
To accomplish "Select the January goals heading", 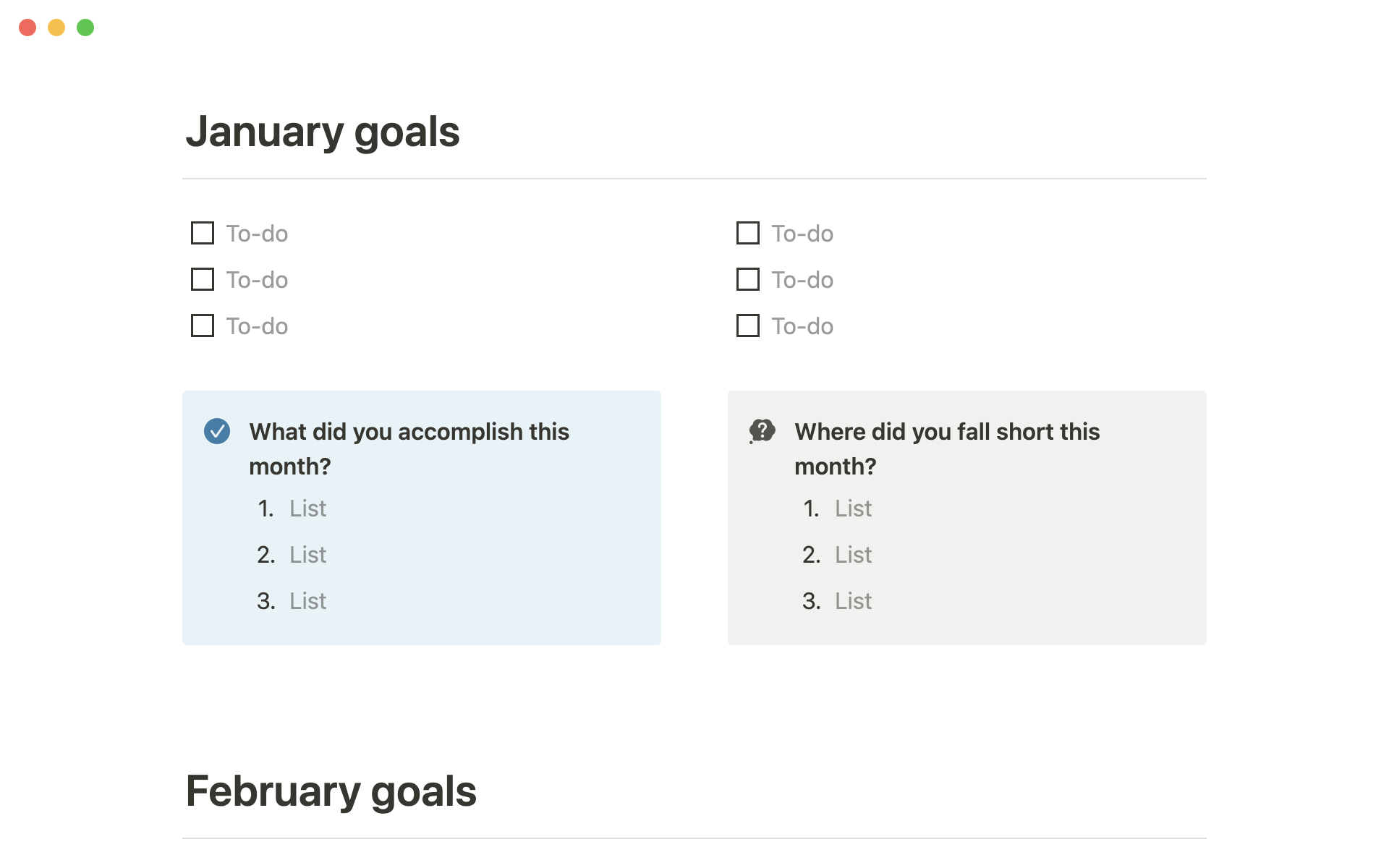I will click(x=323, y=132).
